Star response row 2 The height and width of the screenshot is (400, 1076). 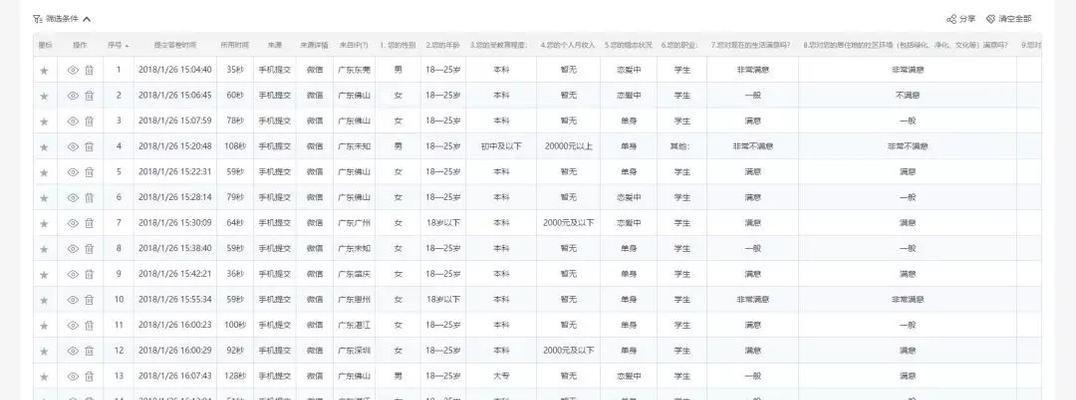pos(44,96)
